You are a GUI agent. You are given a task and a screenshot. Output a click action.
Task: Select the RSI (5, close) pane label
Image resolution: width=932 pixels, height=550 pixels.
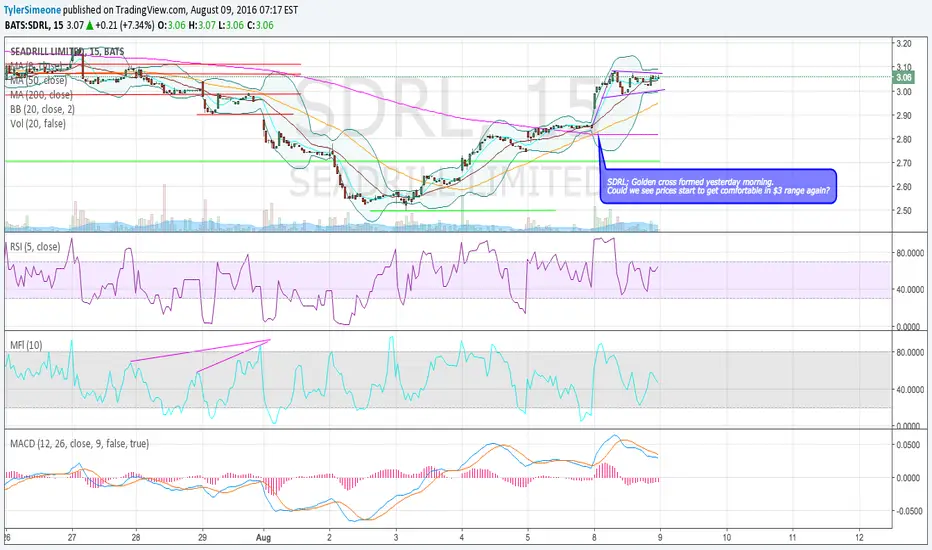tap(35, 246)
